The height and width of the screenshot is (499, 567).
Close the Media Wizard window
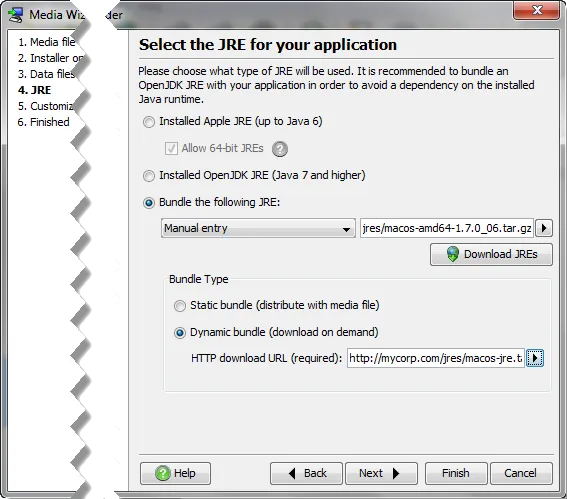pos(537,10)
